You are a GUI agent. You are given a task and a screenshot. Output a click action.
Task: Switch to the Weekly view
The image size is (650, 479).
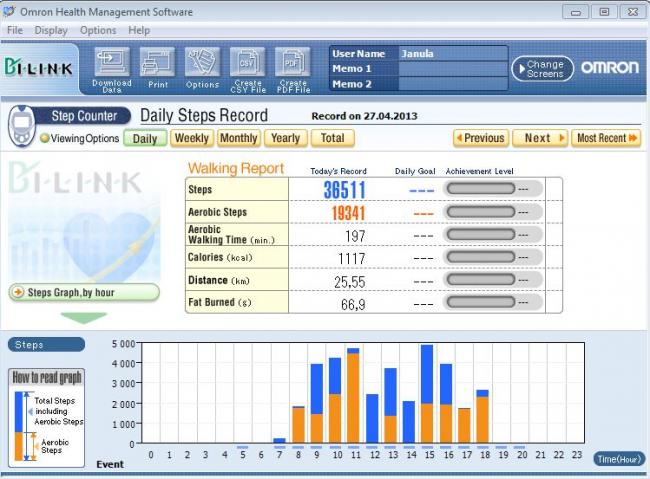pyautogui.click(x=191, y=139)
